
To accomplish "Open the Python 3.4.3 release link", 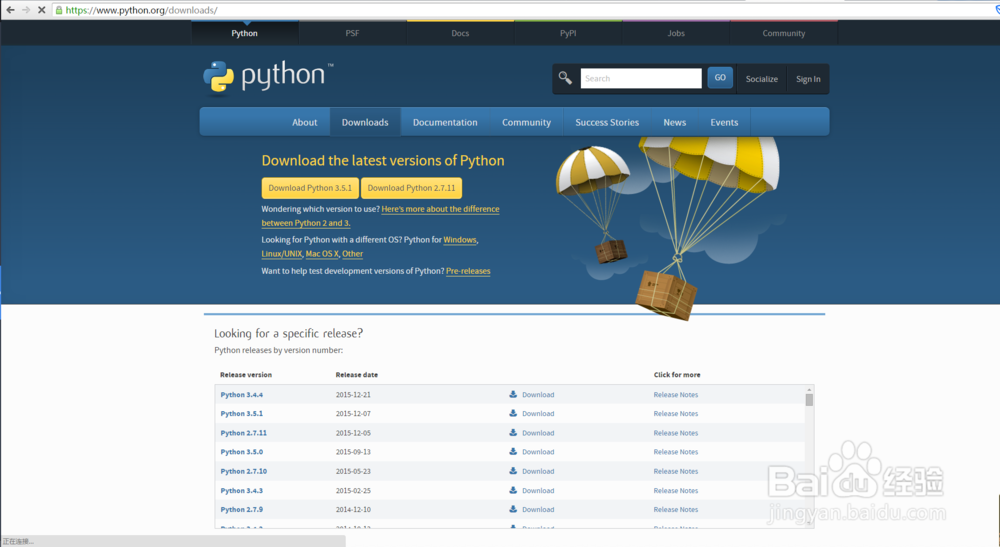I will tap(242, 491).
